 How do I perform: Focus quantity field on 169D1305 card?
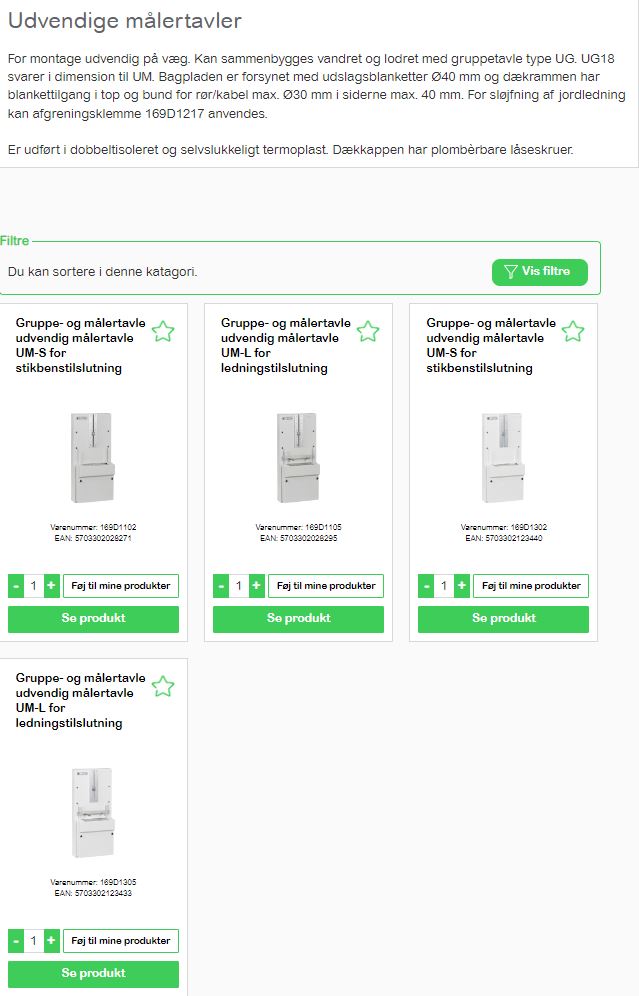pos(34,941)
